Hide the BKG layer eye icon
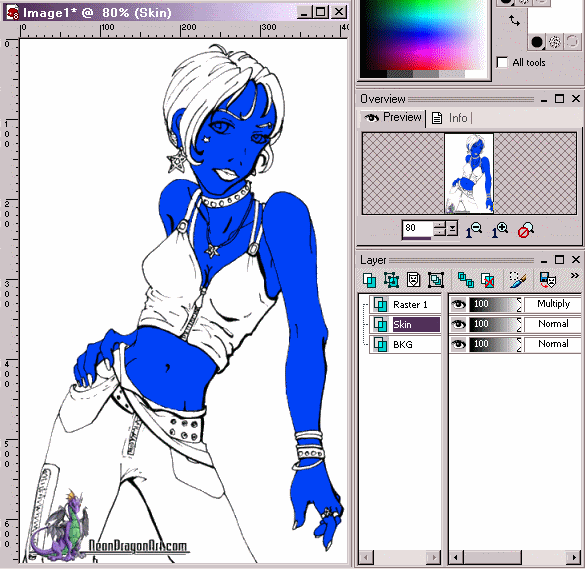The image size is (585, 569). click(459, 344)
